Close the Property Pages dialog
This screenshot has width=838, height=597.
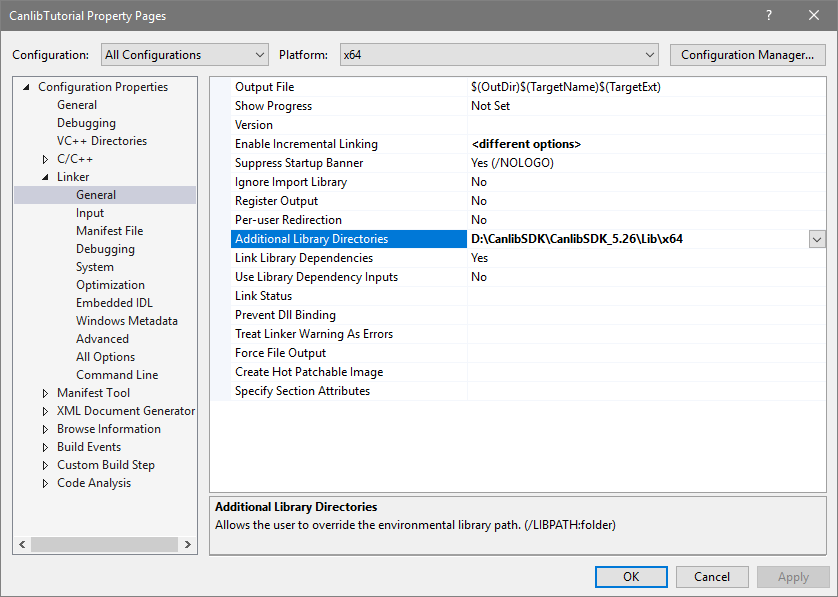pos(814,15)
